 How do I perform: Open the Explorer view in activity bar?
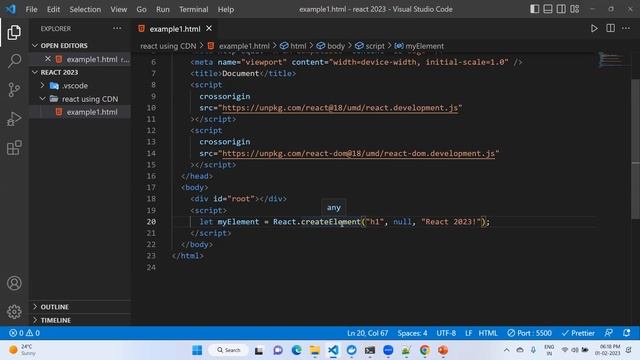[x=14, y=32]
